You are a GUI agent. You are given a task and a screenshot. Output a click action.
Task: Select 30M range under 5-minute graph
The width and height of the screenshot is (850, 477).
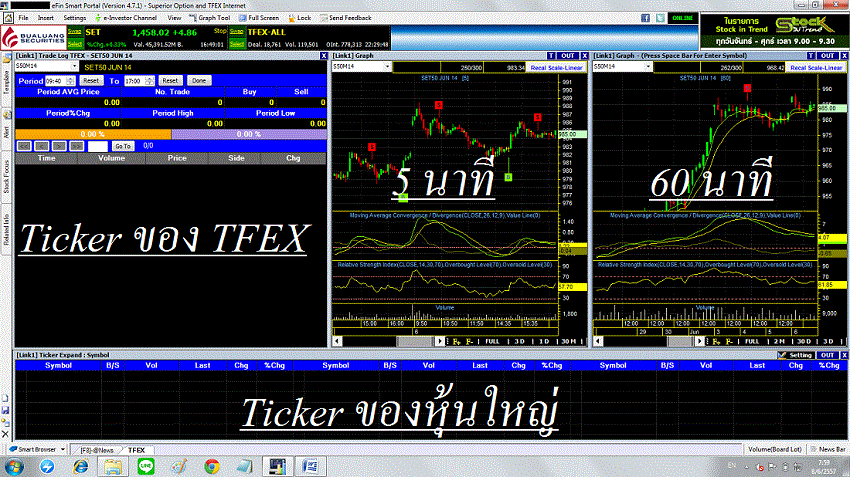tap(568, 341)
